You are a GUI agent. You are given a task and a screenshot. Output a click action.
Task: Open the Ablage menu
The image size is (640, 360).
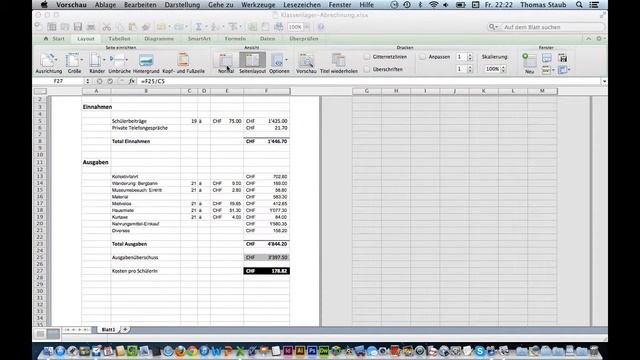coord(105,5)
